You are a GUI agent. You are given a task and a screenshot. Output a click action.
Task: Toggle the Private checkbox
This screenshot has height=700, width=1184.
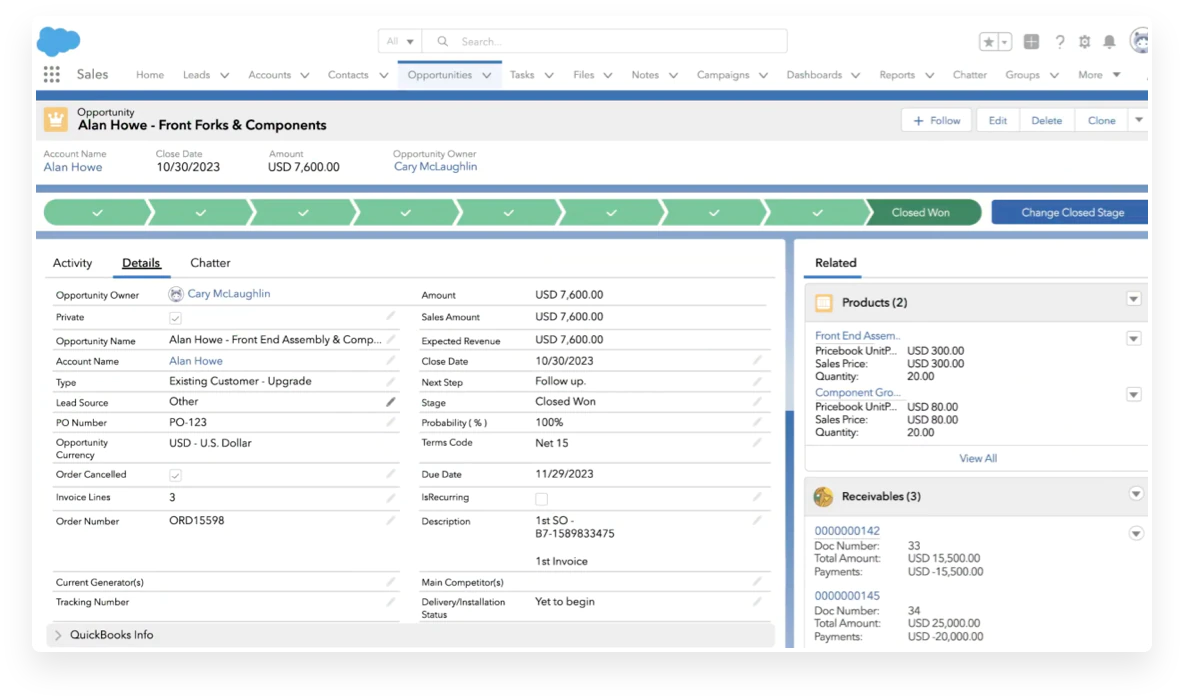tap(176, 318)
